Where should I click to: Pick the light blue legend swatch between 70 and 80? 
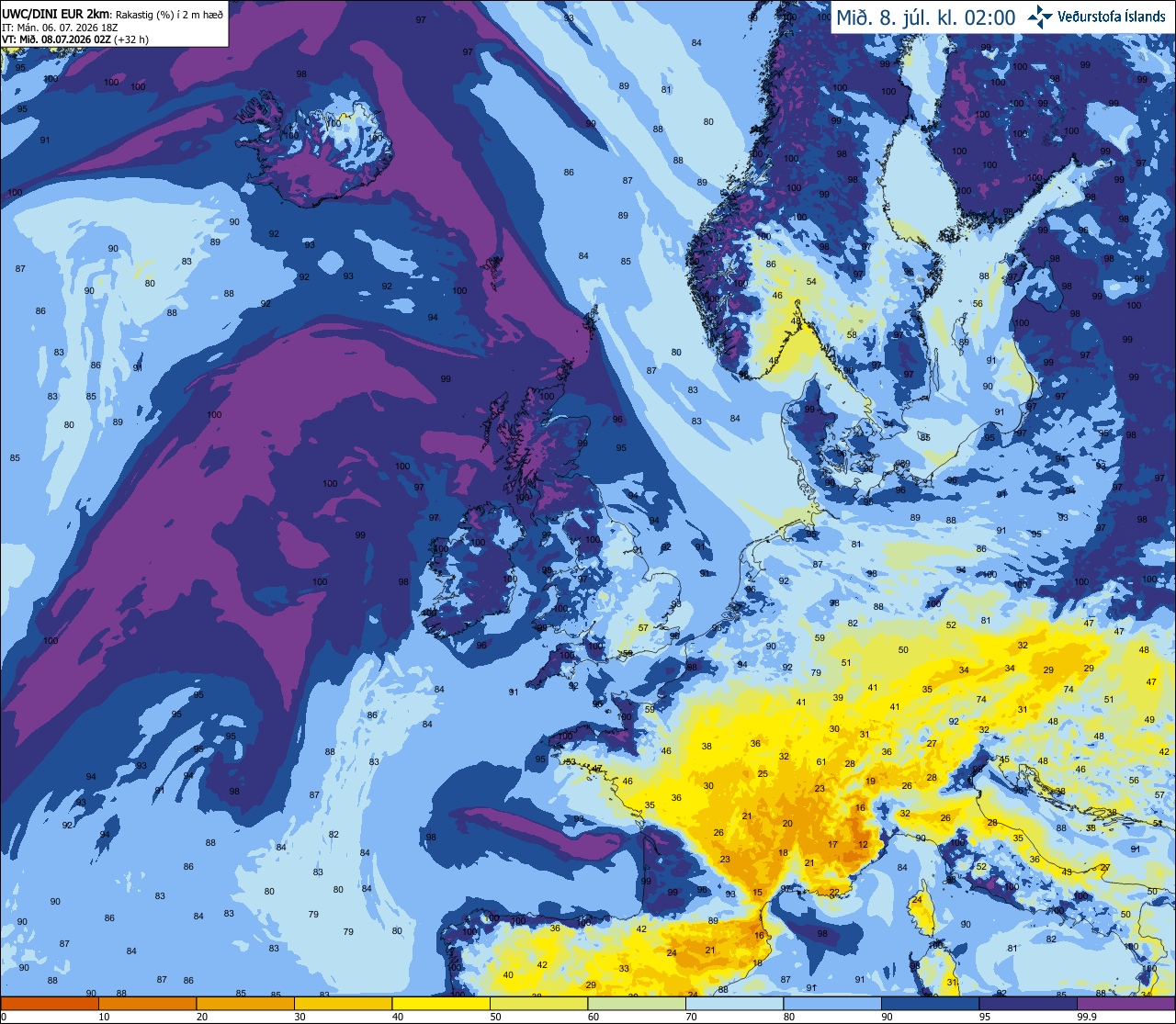coord(734,1004)
